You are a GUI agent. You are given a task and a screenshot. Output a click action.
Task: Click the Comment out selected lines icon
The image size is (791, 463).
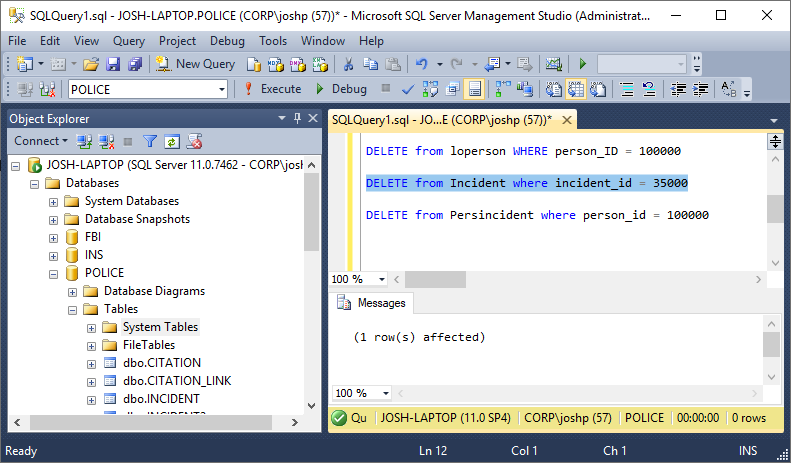click(627, 89)
